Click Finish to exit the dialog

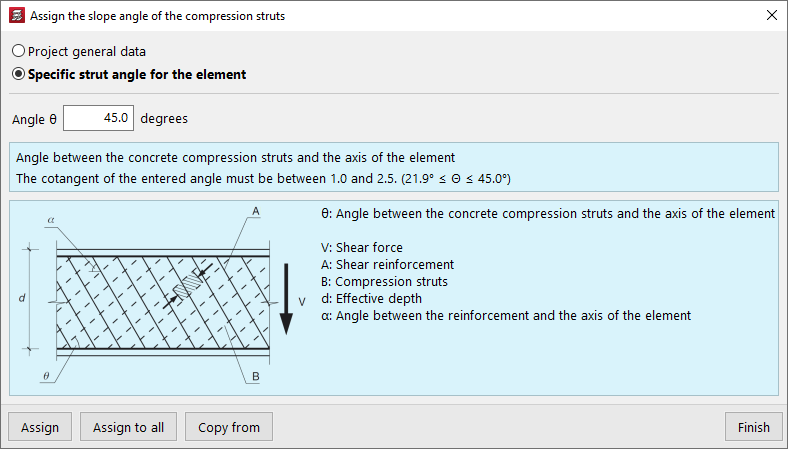(753, 427)
